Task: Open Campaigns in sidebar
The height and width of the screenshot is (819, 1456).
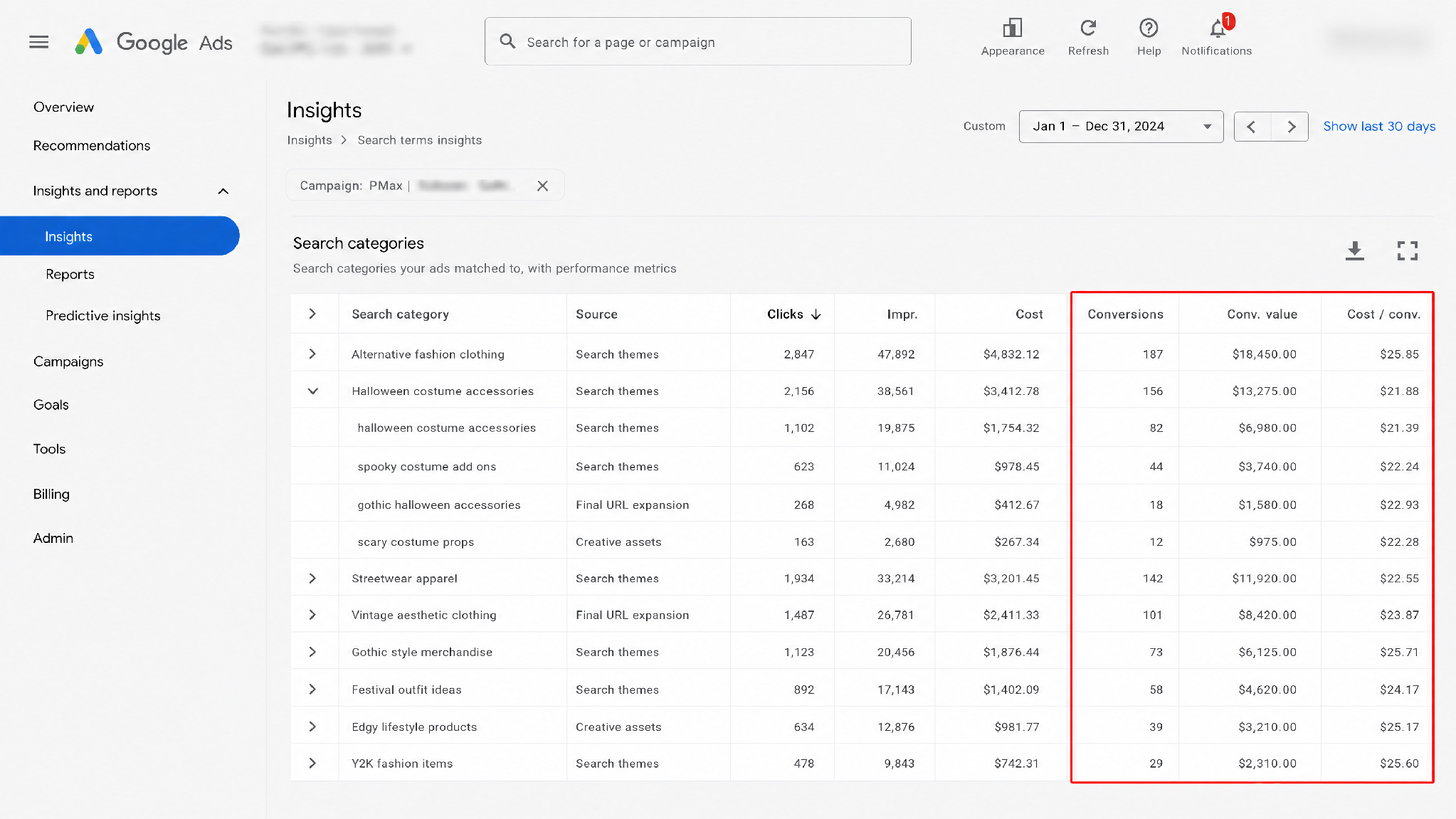Action: 68,362
